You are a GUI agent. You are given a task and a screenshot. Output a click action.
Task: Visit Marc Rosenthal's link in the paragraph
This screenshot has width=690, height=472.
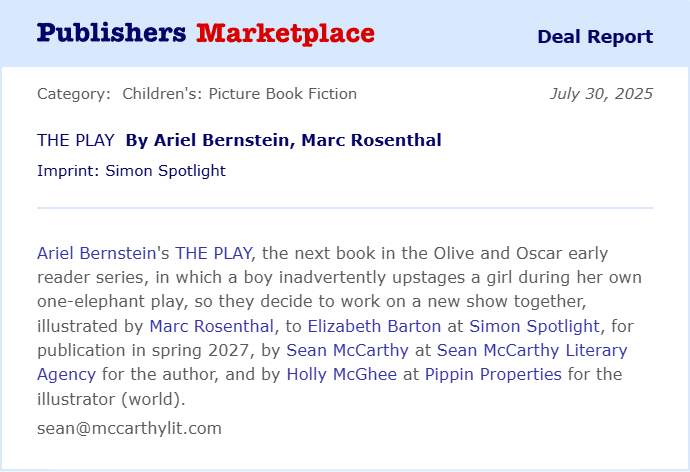click(211, 325)
